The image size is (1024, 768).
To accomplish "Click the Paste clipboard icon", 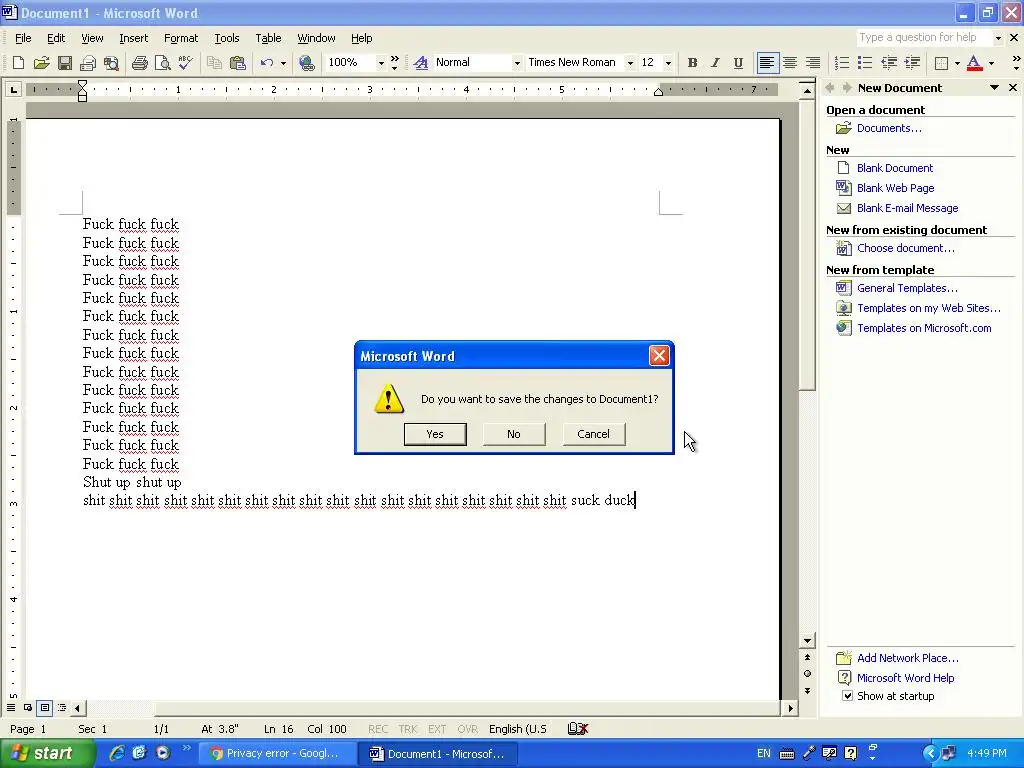I will [238, 63].
